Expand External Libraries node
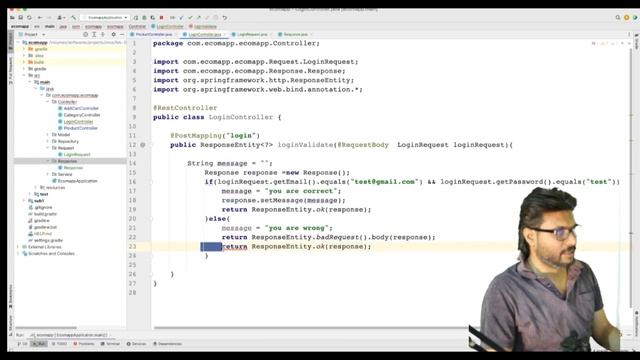 click(x=18, y=247)
